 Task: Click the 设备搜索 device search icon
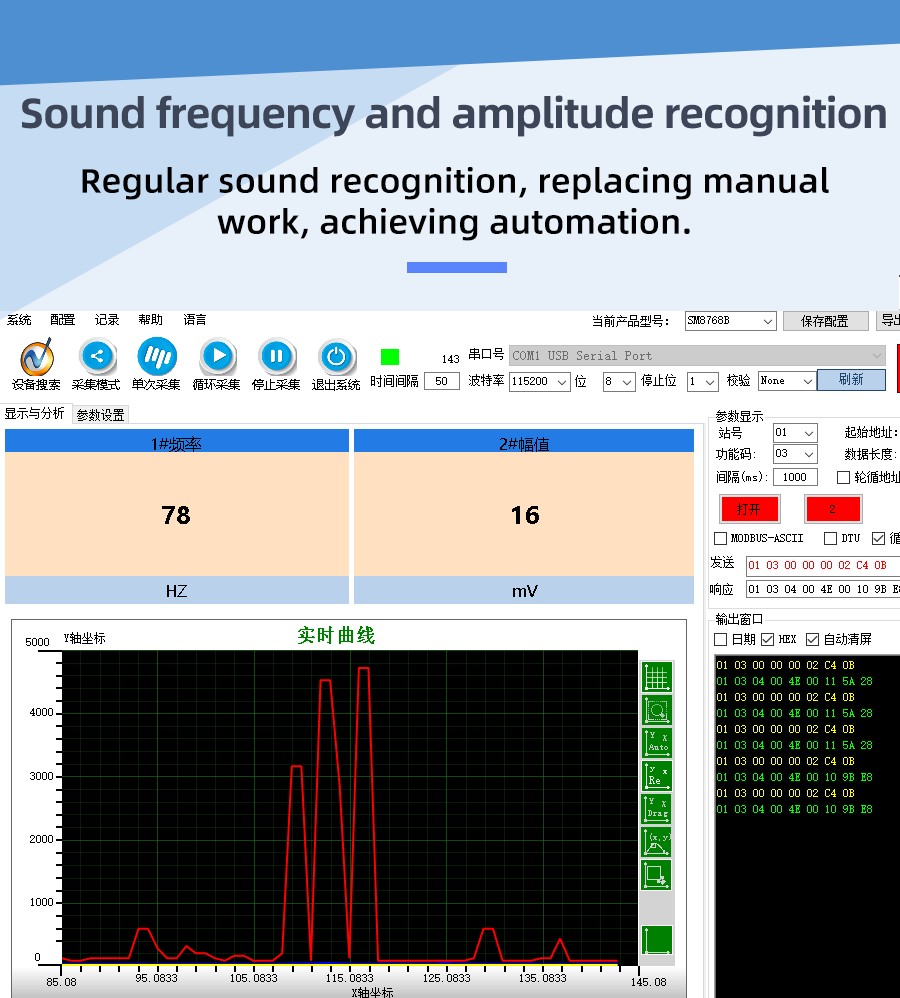(x=36, y=358)
